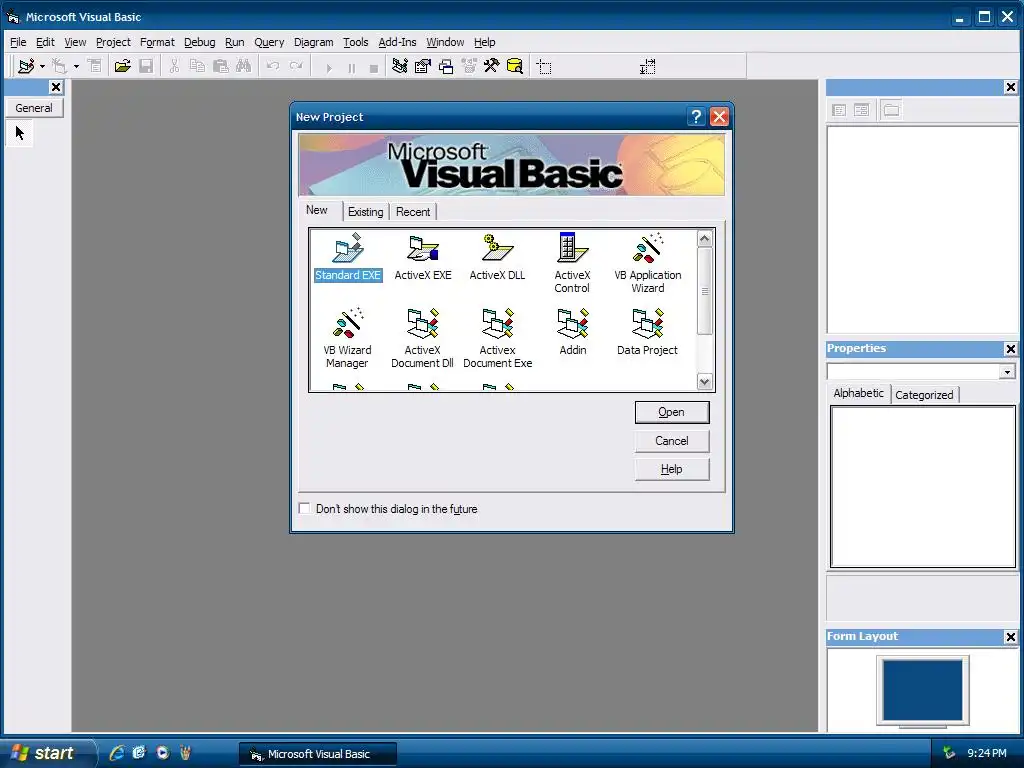Click Toggle Folders icon in Project panel
The height and width of the screenshot is (768, 1024).
click(891, 110)
